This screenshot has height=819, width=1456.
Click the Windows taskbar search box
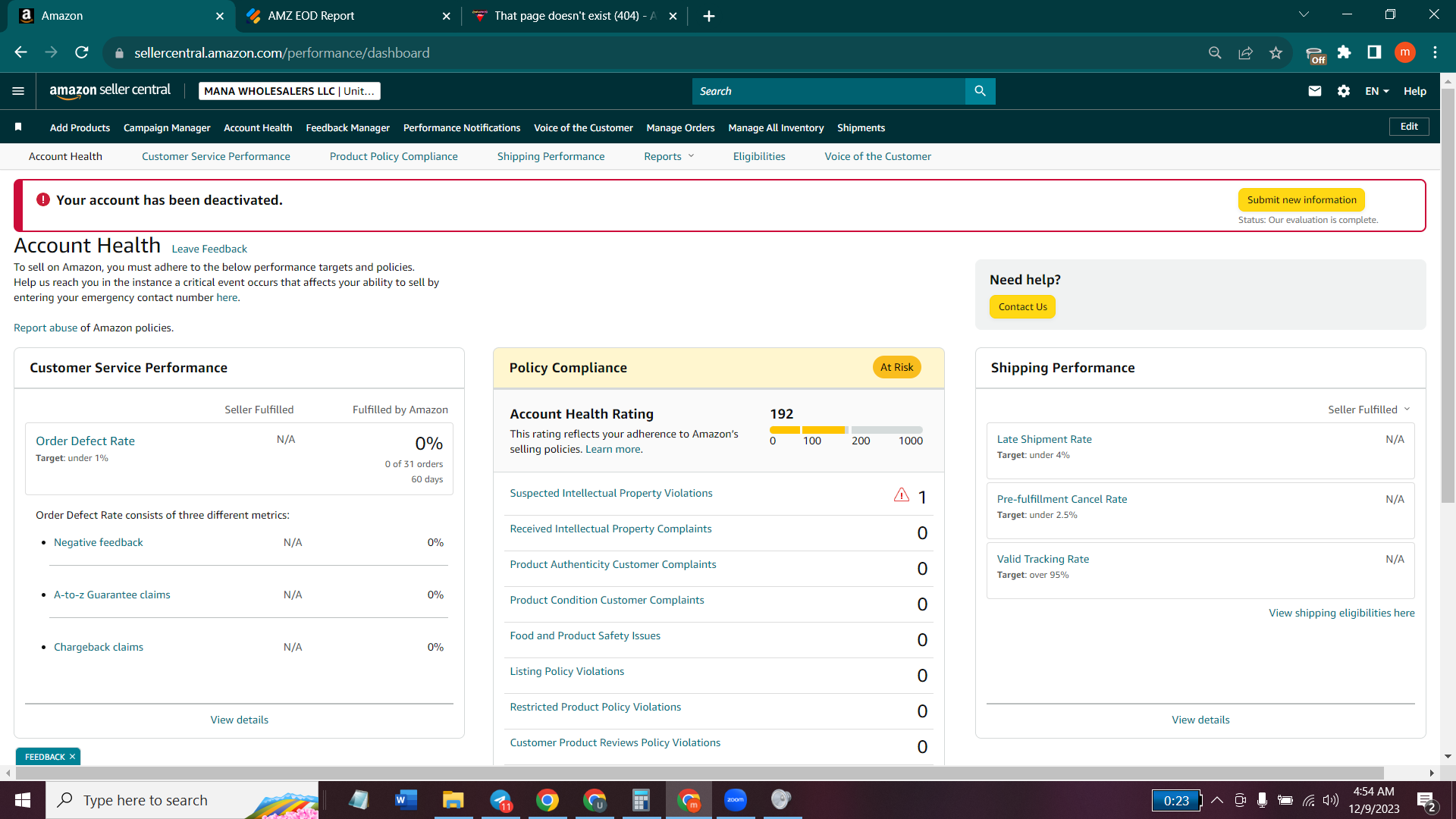pyautogui.click(x=182, y=800)
